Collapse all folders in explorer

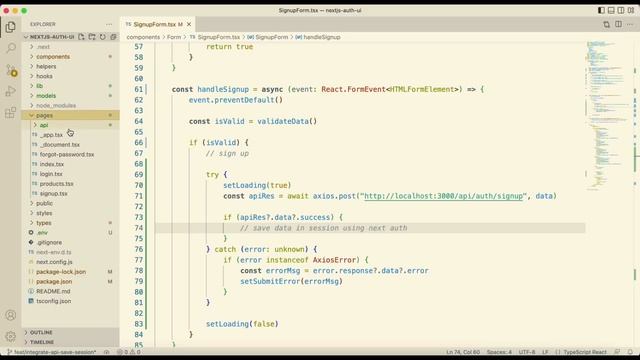(x=113, y=37)
